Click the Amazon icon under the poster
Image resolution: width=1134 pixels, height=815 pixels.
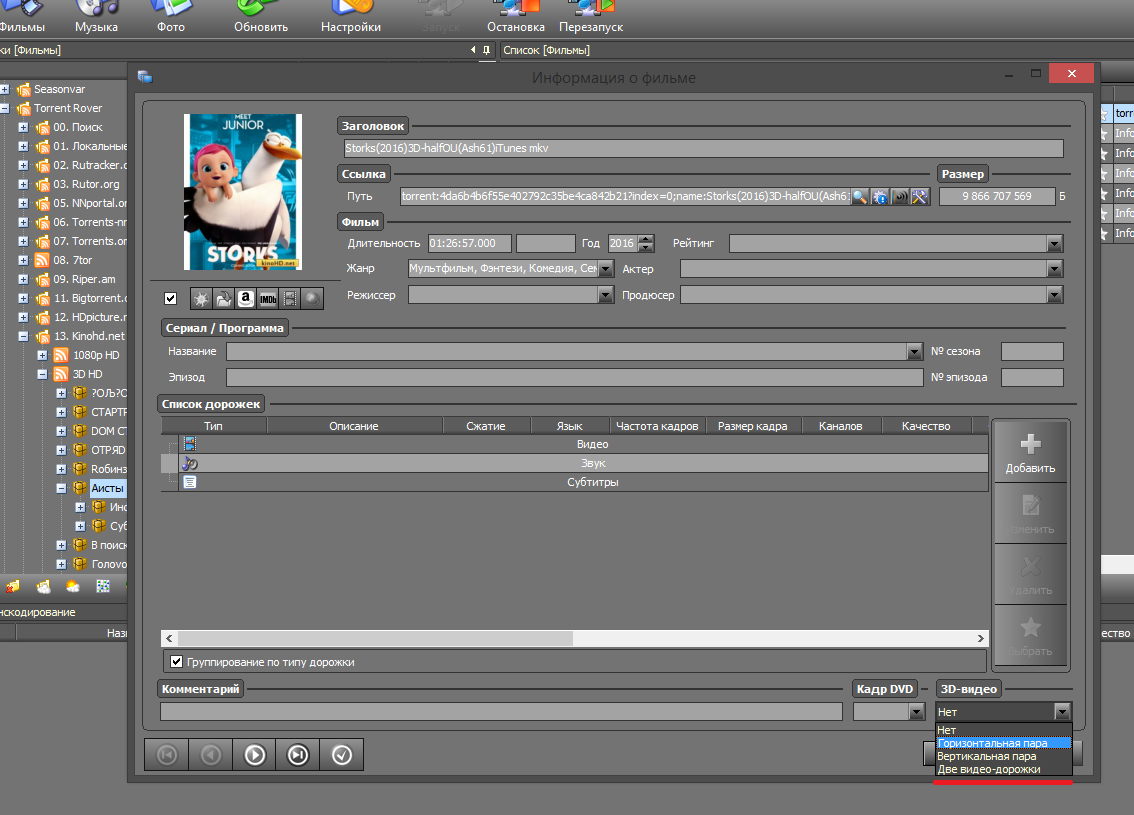(x=245, y=298)
